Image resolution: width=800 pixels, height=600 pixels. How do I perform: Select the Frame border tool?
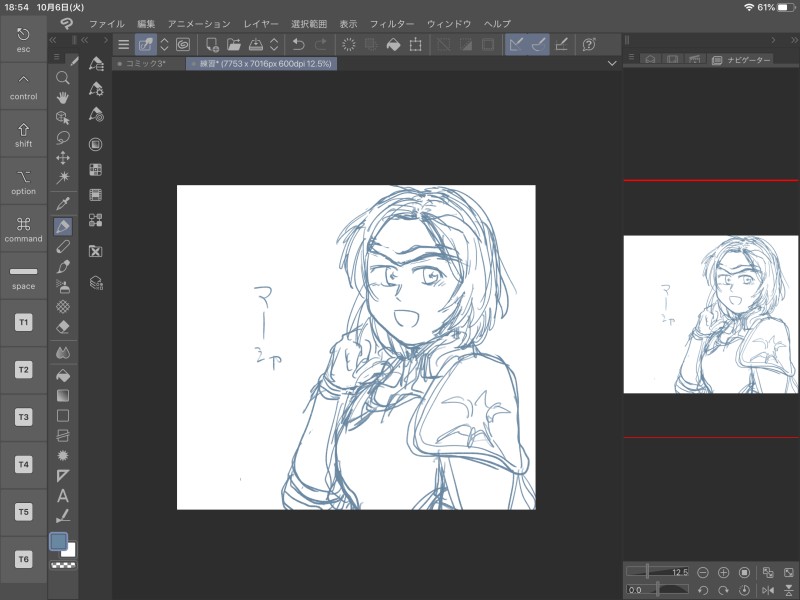(x=63, y=436)
